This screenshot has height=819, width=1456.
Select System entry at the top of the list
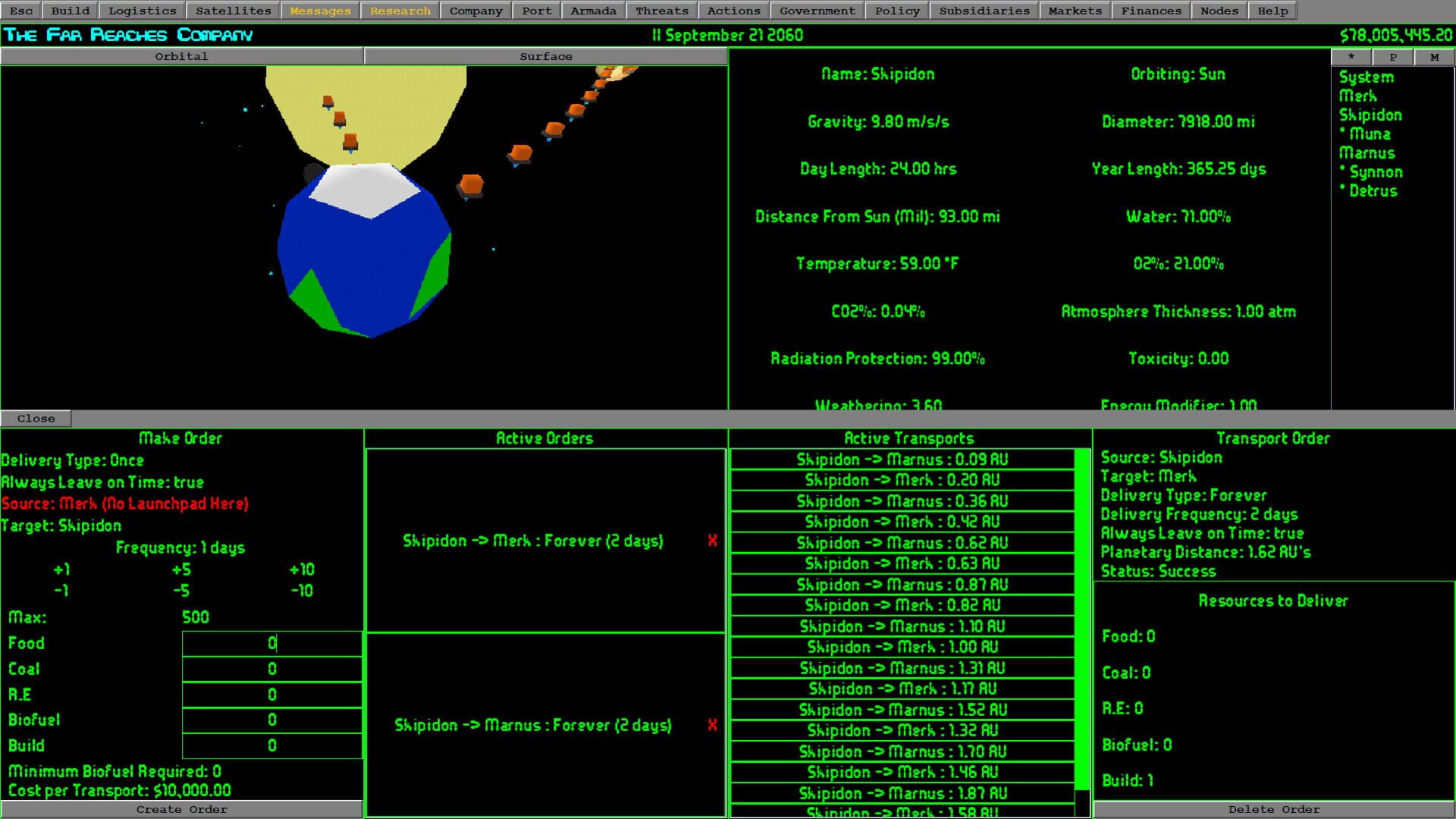pyautogui.click(x=1366, y=77)
